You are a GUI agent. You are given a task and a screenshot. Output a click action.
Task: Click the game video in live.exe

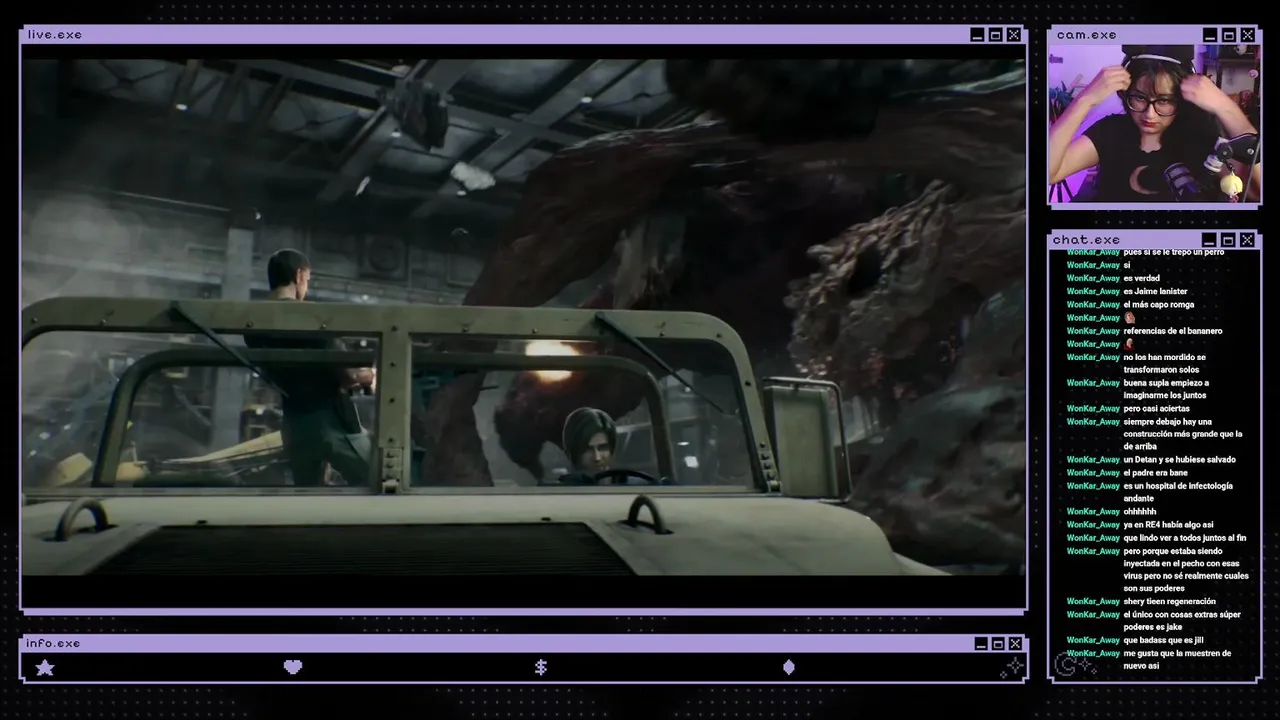pyautogui.click(x=523, y=317)
